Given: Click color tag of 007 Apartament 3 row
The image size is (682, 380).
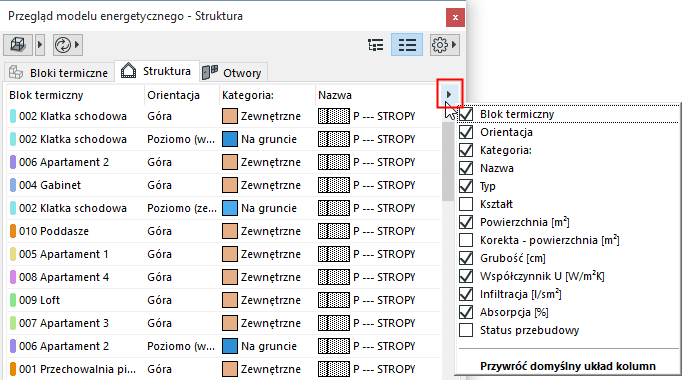Looking at the screenshot, I should tap(13, 323).
